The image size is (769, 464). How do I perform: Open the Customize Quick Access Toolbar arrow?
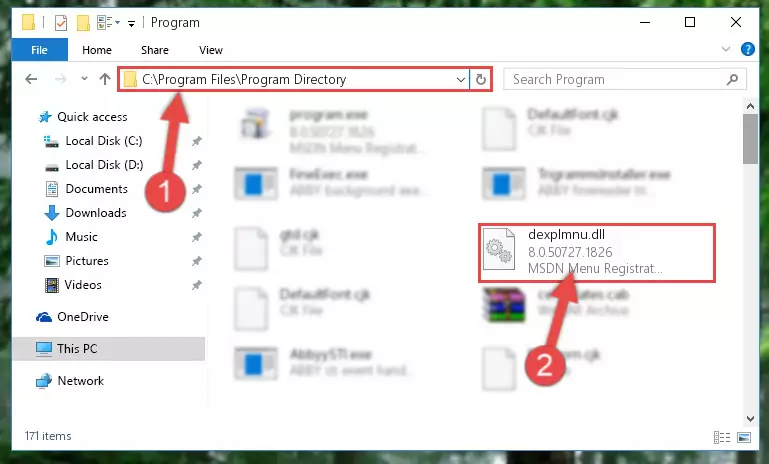131,23
